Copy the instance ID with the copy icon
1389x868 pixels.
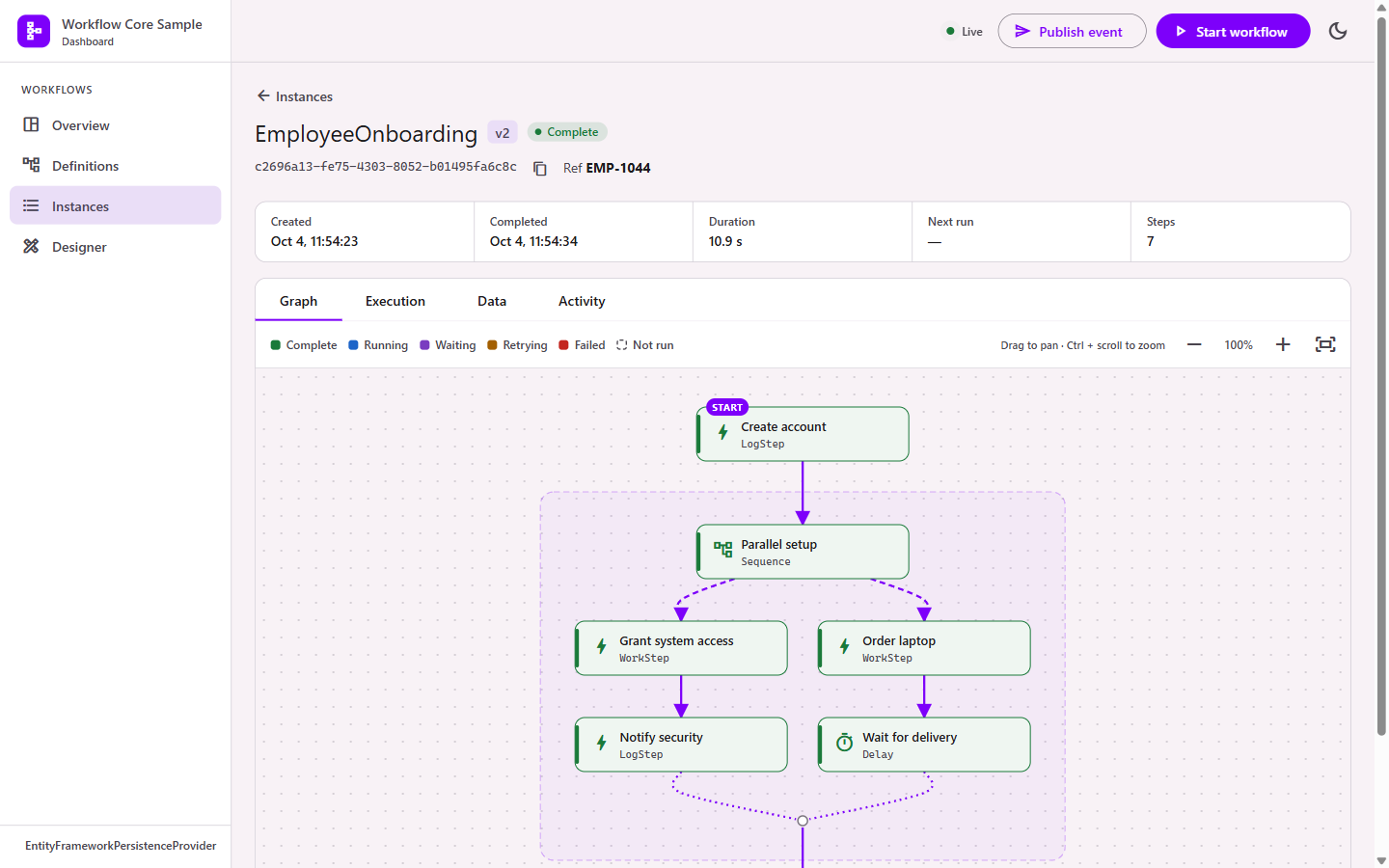540,168
